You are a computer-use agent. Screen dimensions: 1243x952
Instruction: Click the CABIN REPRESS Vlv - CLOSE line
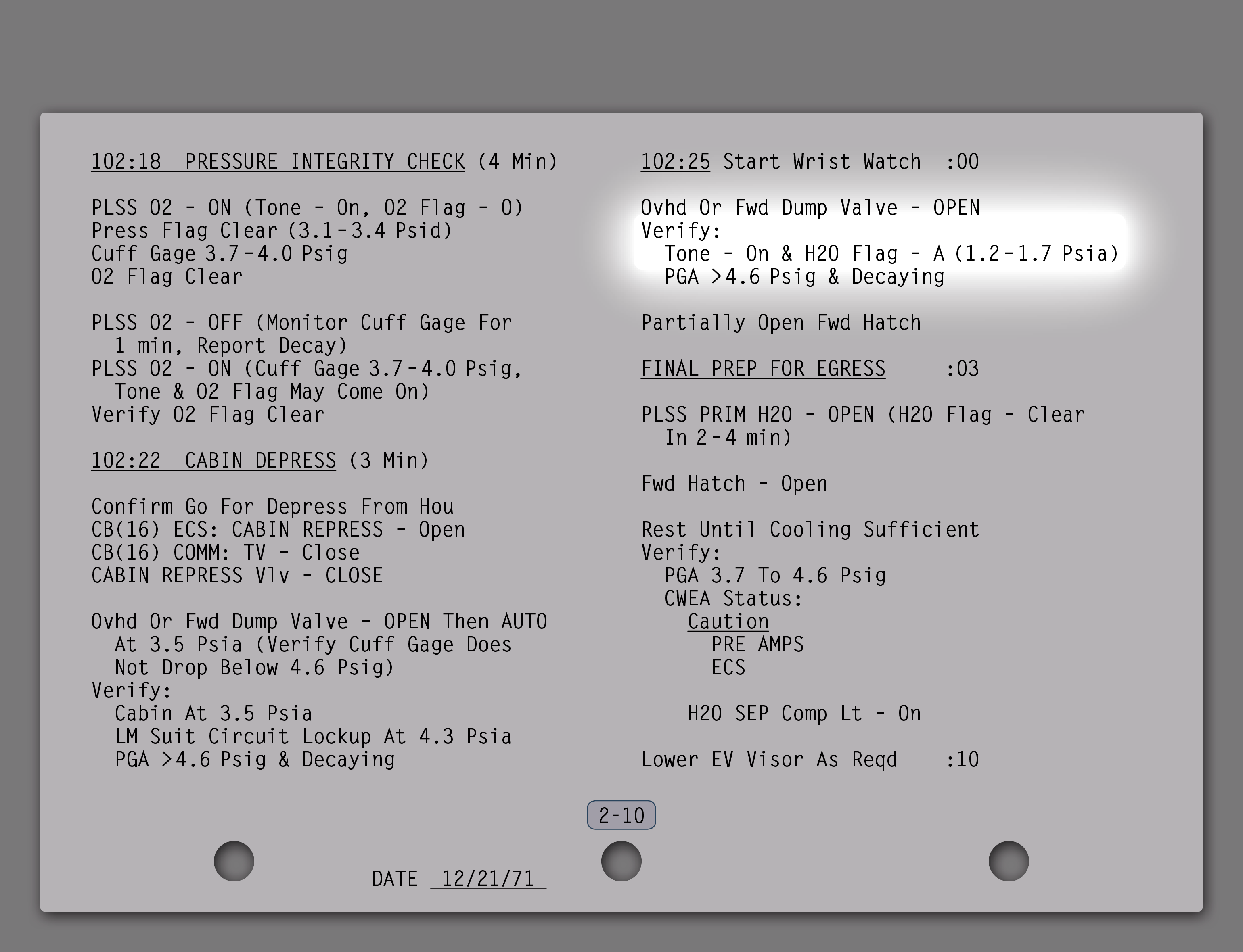tap(237, 576)
